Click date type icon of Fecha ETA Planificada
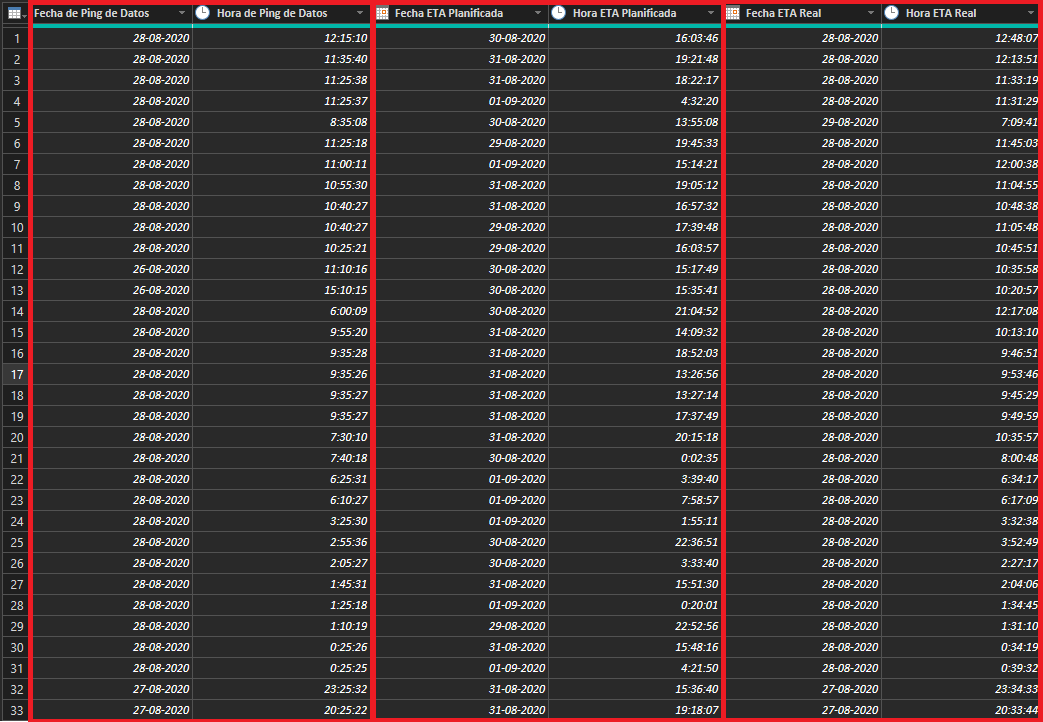1043x722 pixels. 382,13
